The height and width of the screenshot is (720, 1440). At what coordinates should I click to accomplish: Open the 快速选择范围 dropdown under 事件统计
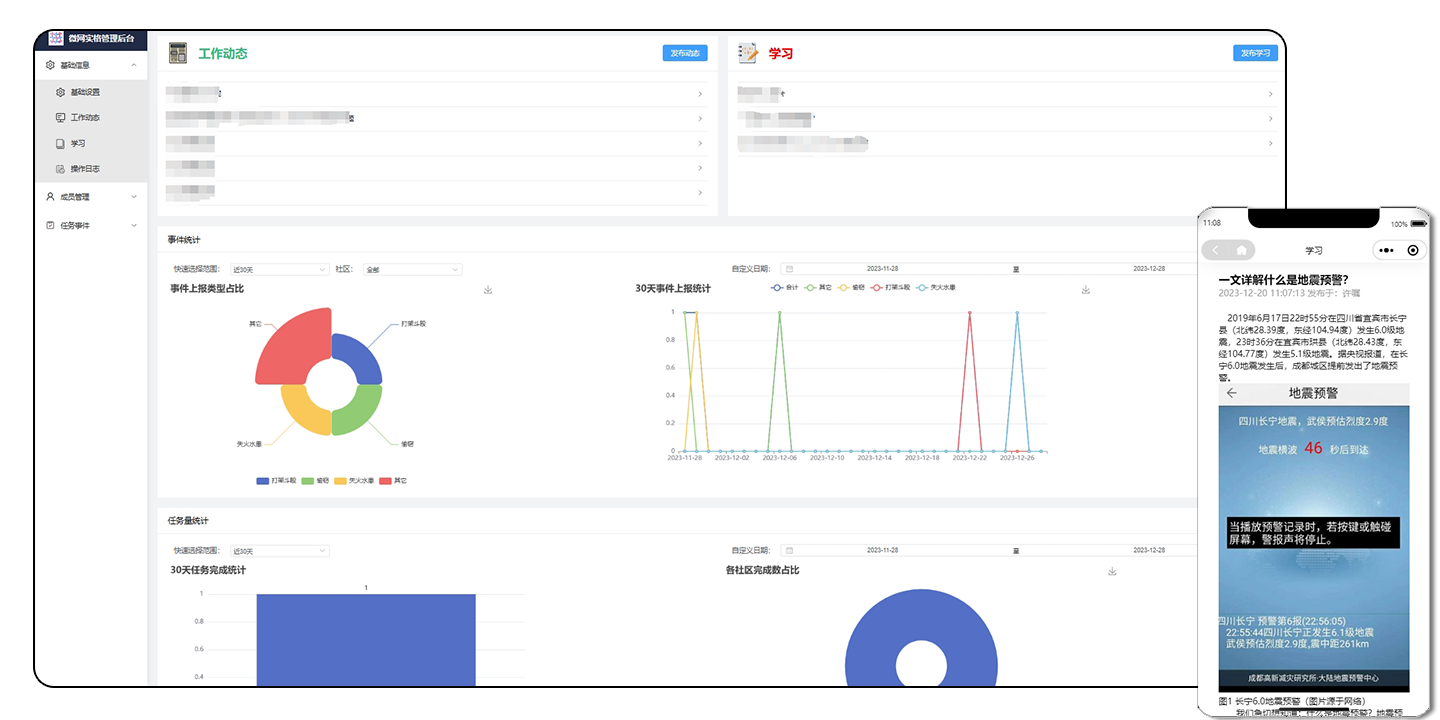point(279,269)
